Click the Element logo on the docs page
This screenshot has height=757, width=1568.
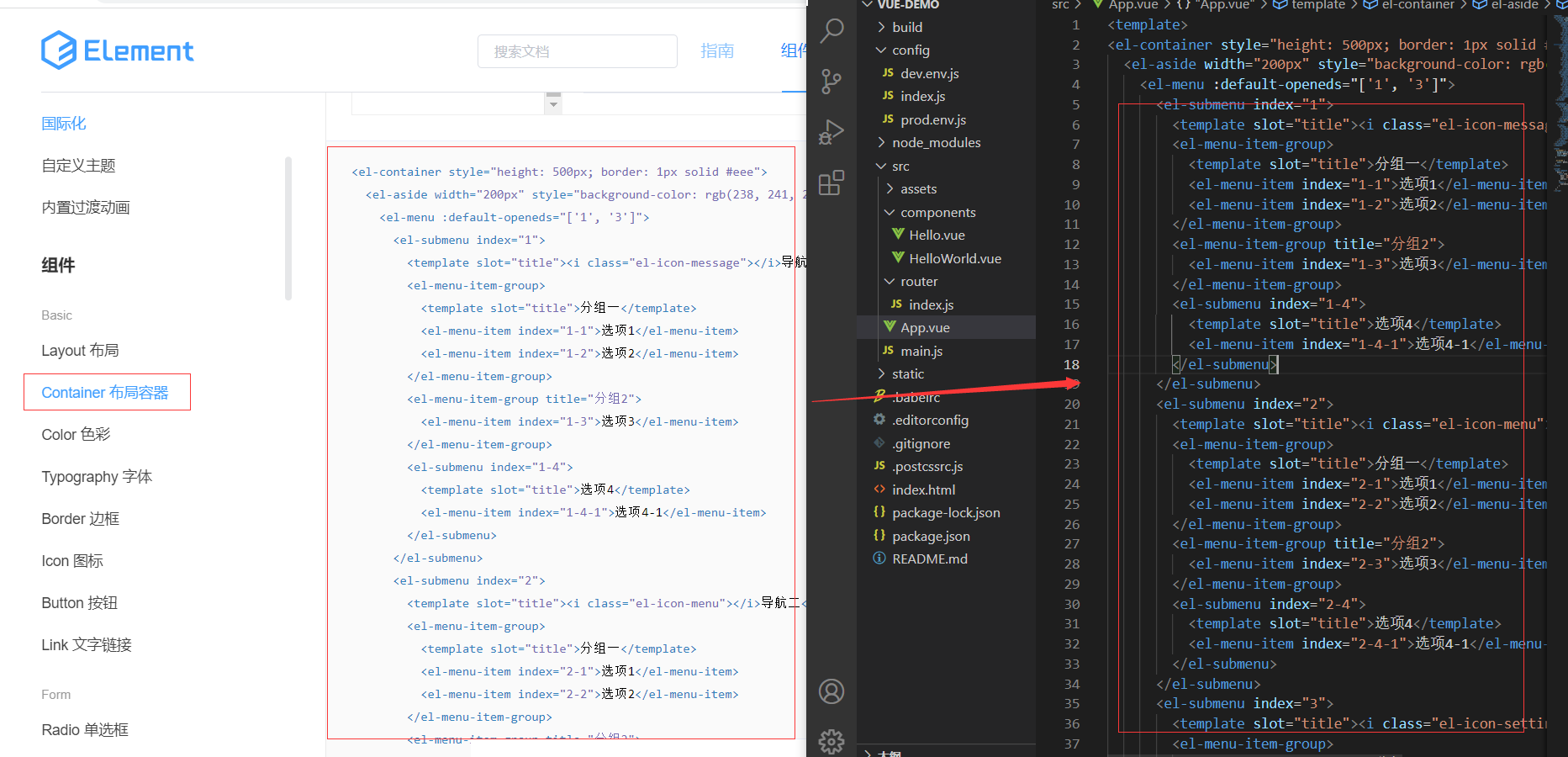118,50
